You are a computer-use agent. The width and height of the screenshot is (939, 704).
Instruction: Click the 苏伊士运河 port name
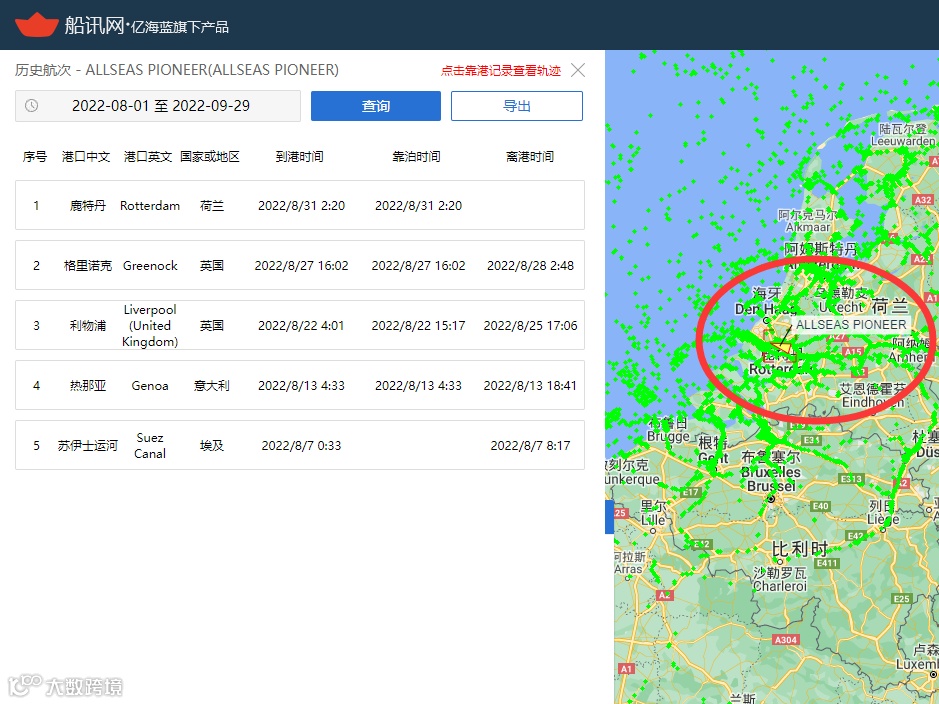pos(87,445)
